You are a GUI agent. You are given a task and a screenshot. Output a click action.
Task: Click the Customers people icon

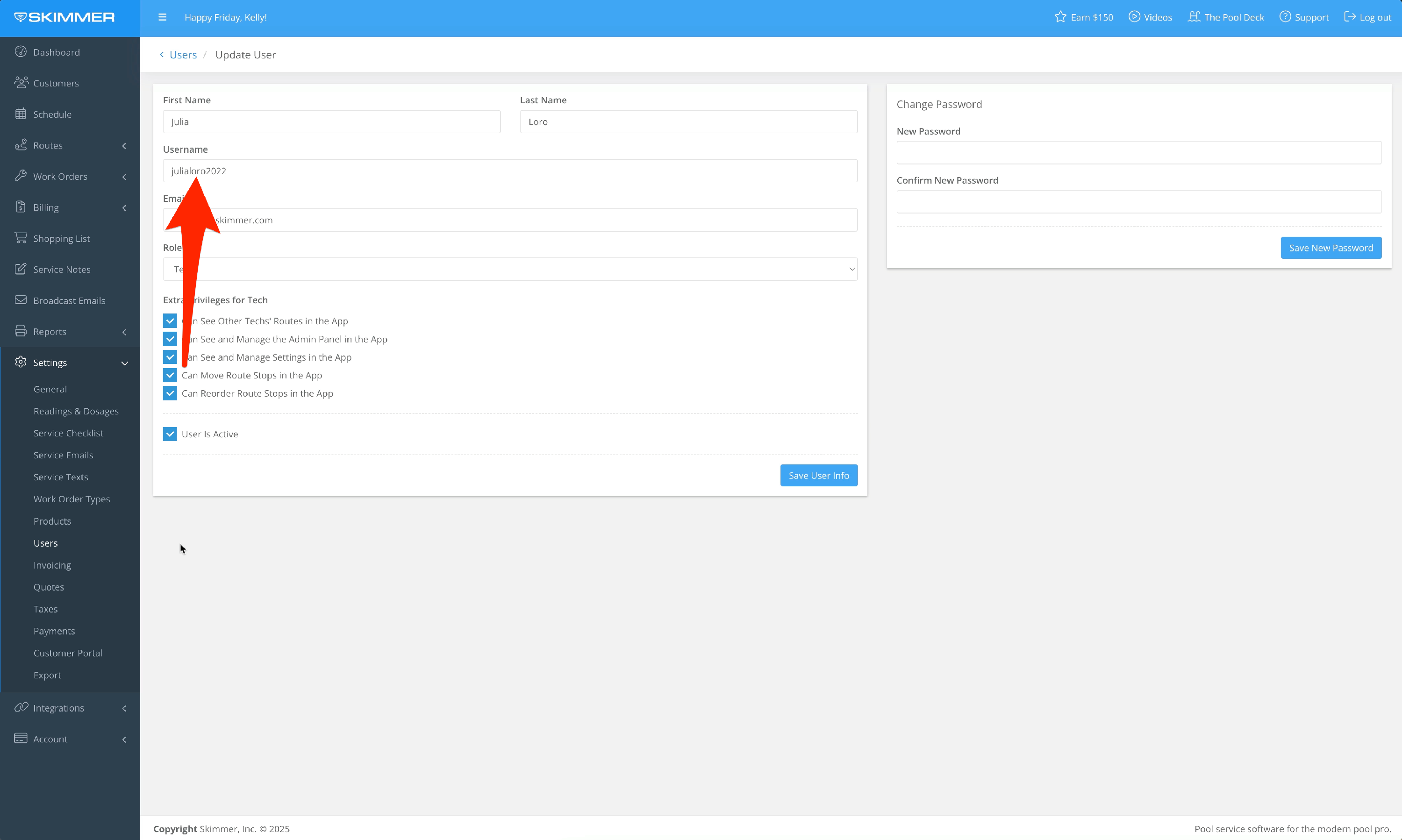click(x=21, y=83)
